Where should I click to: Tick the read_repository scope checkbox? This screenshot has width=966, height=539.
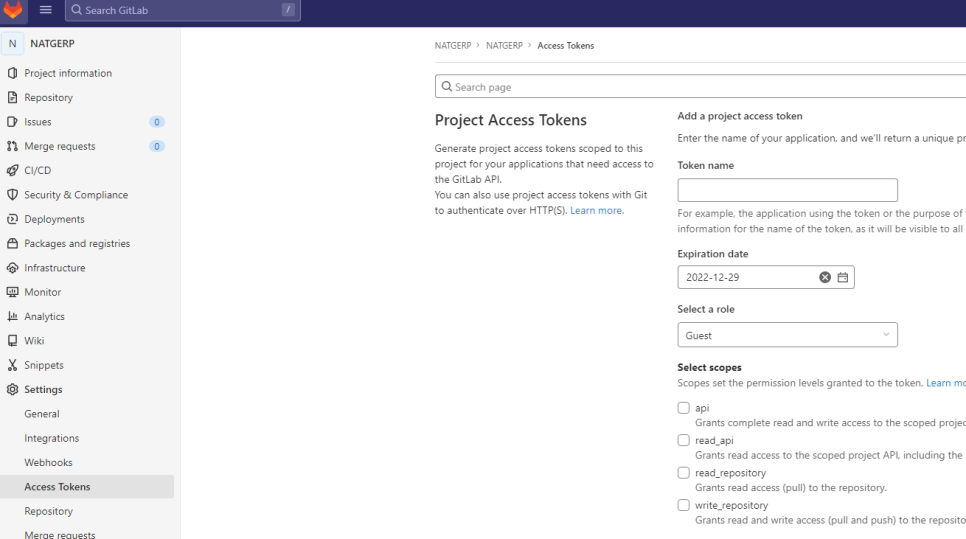pyautogui.click(x=683, y=472)
